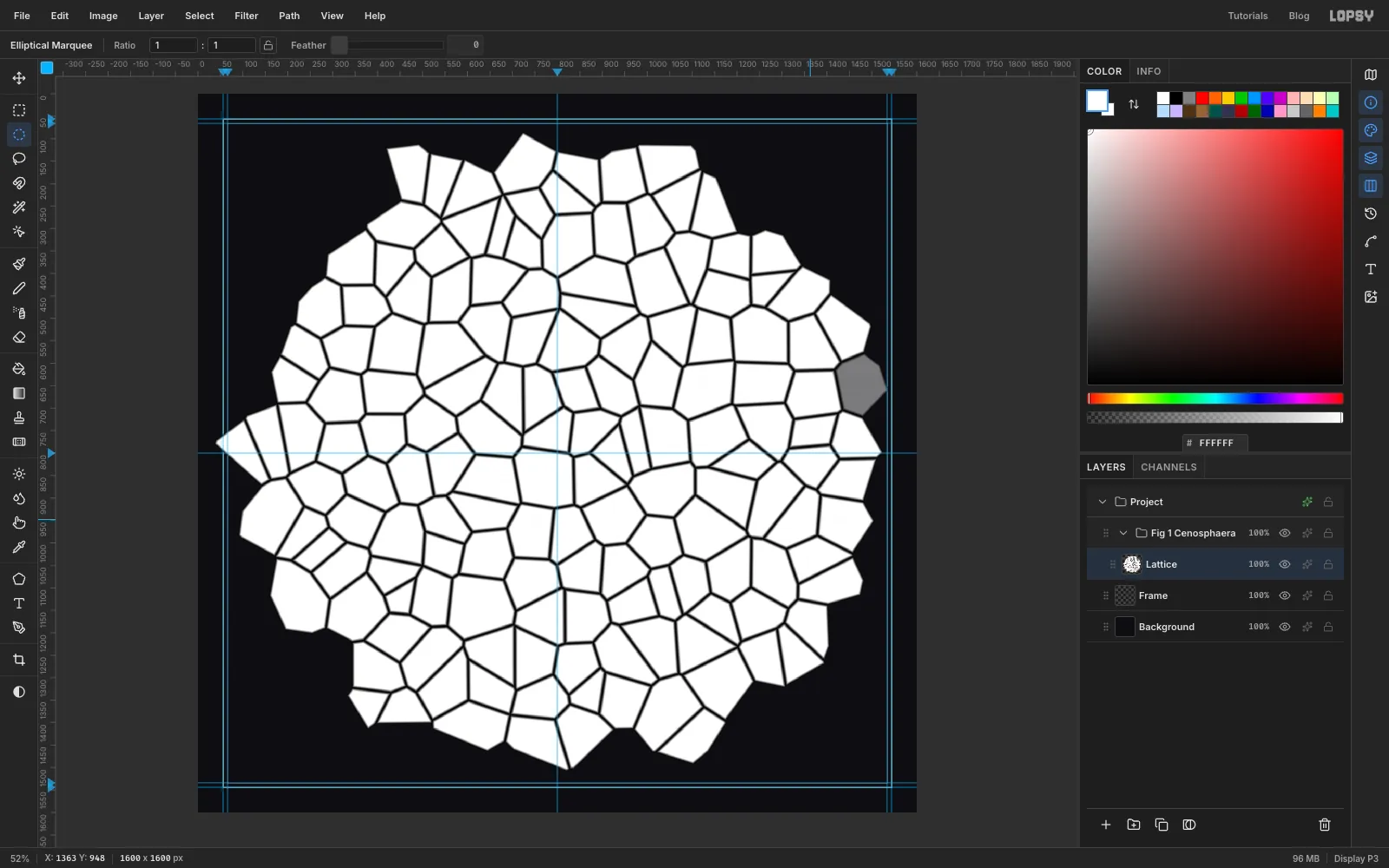
Task: Click the hex color FFFFFF field
Action: pos(1215,443)
